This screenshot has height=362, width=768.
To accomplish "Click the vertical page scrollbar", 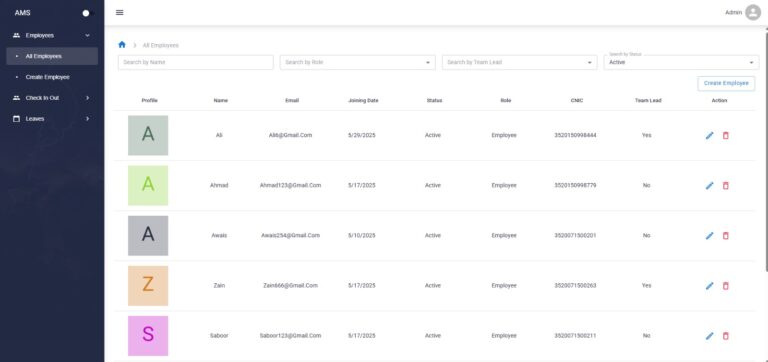I will pos(766,151).
